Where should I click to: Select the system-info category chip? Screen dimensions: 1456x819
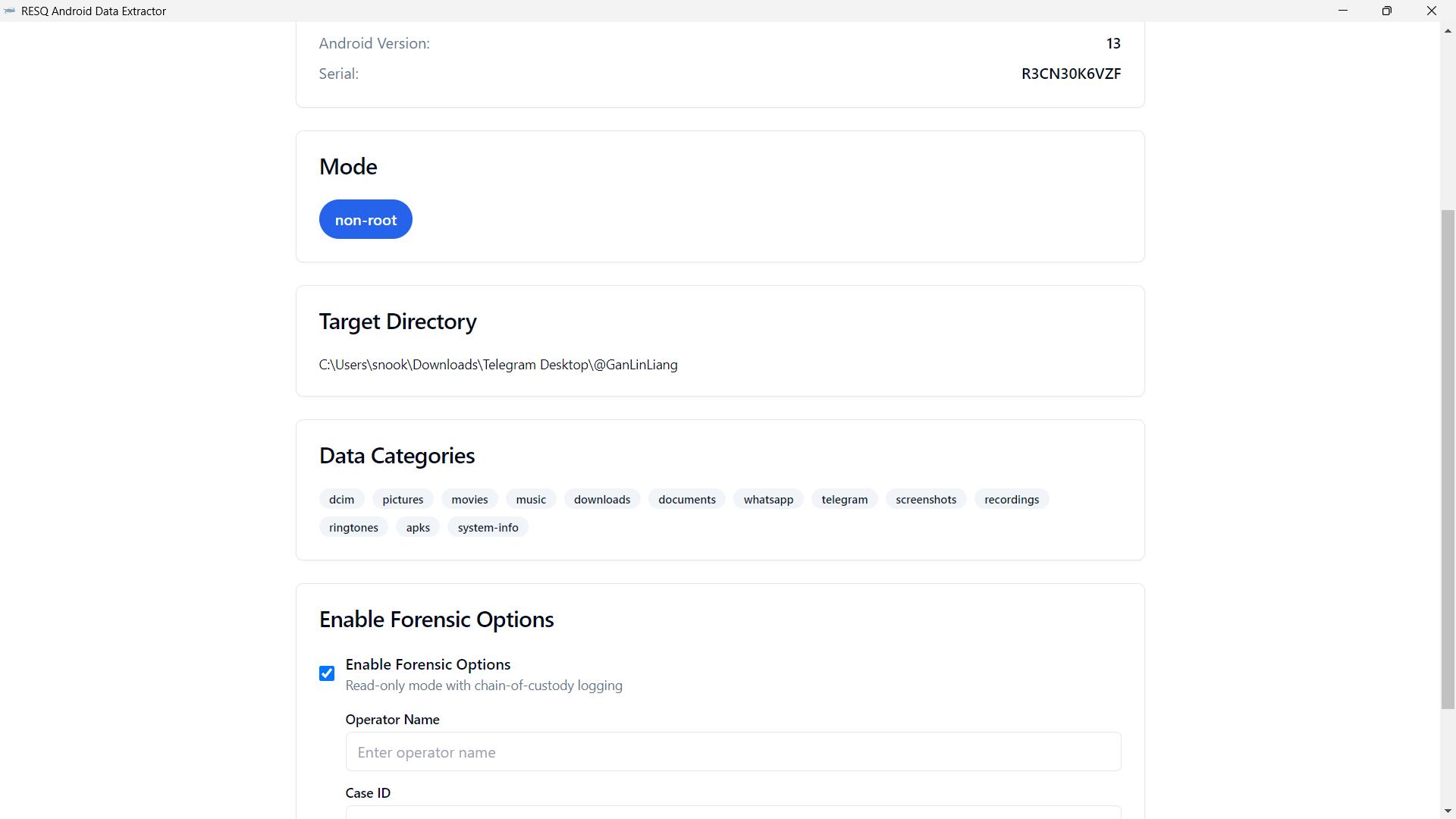click(x=488, y=528)
